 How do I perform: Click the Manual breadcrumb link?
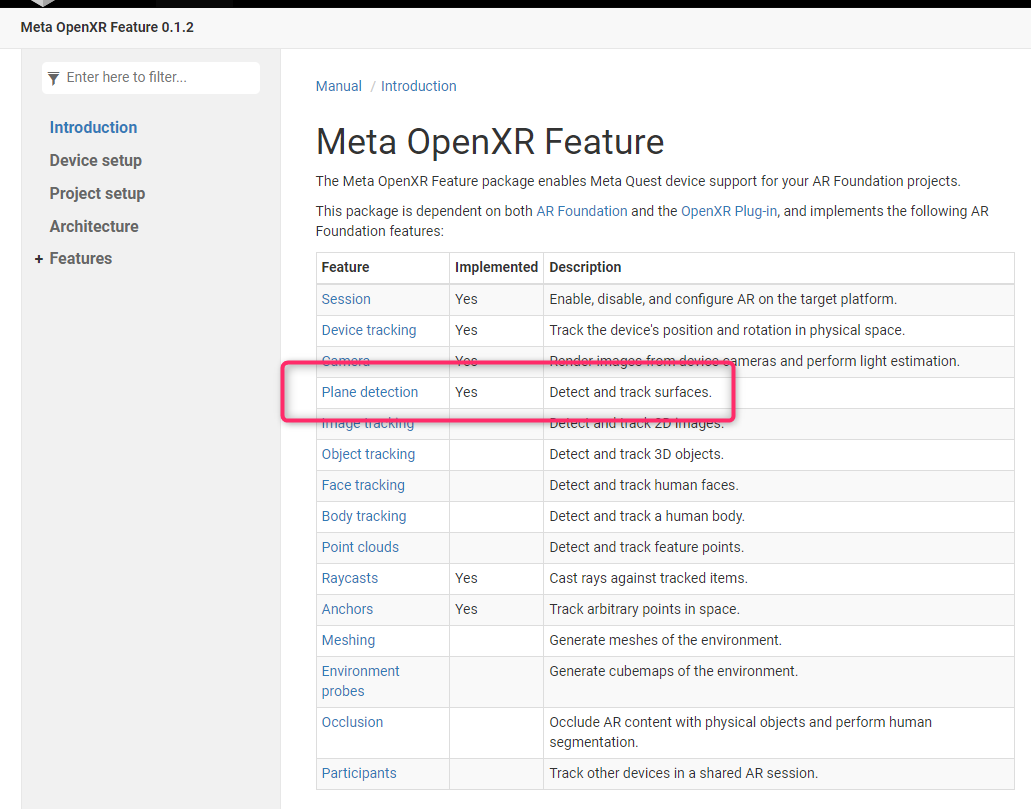(339, 86)
